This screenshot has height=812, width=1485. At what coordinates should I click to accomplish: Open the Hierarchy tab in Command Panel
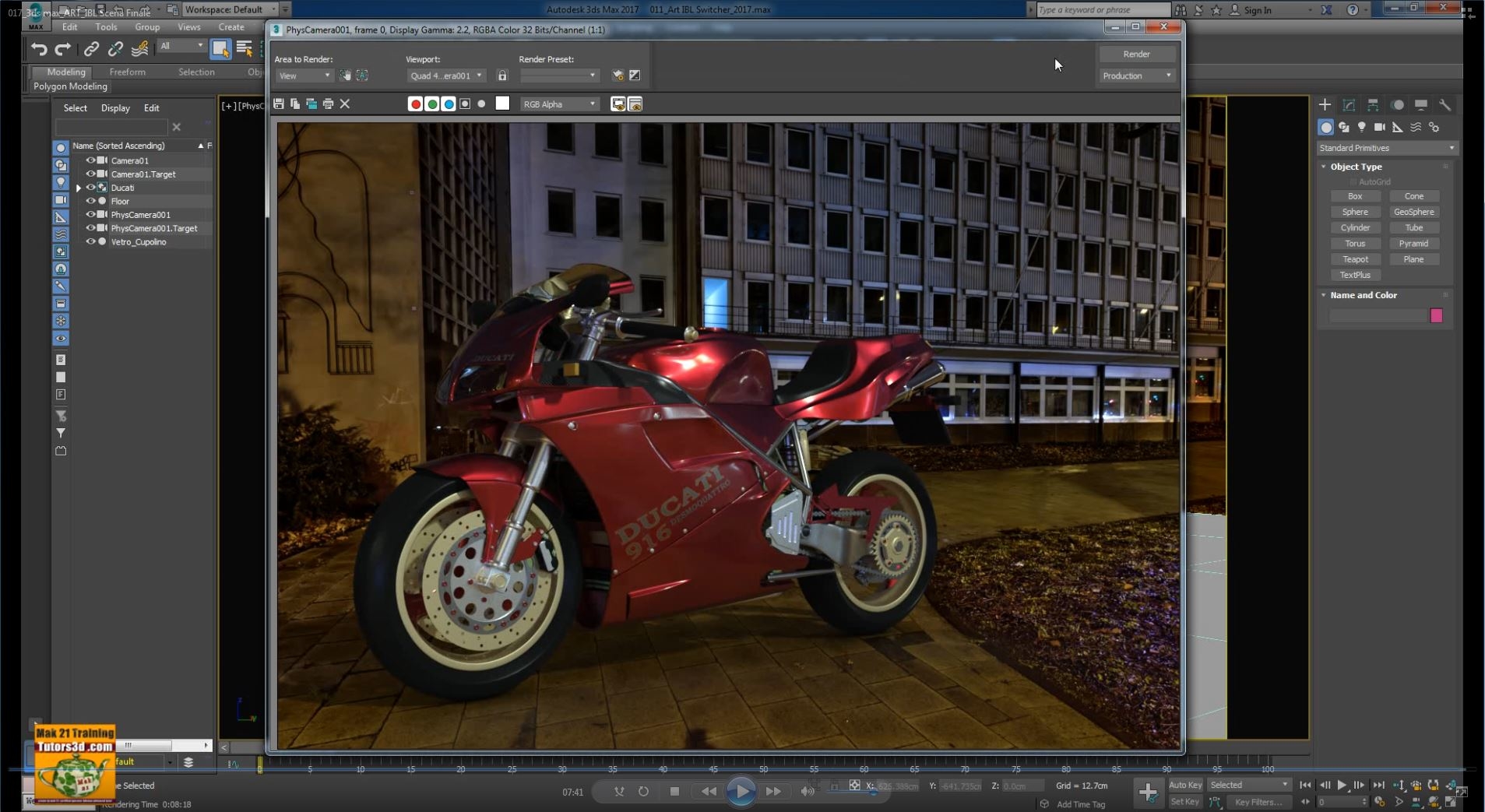(x=1373, y=104)
